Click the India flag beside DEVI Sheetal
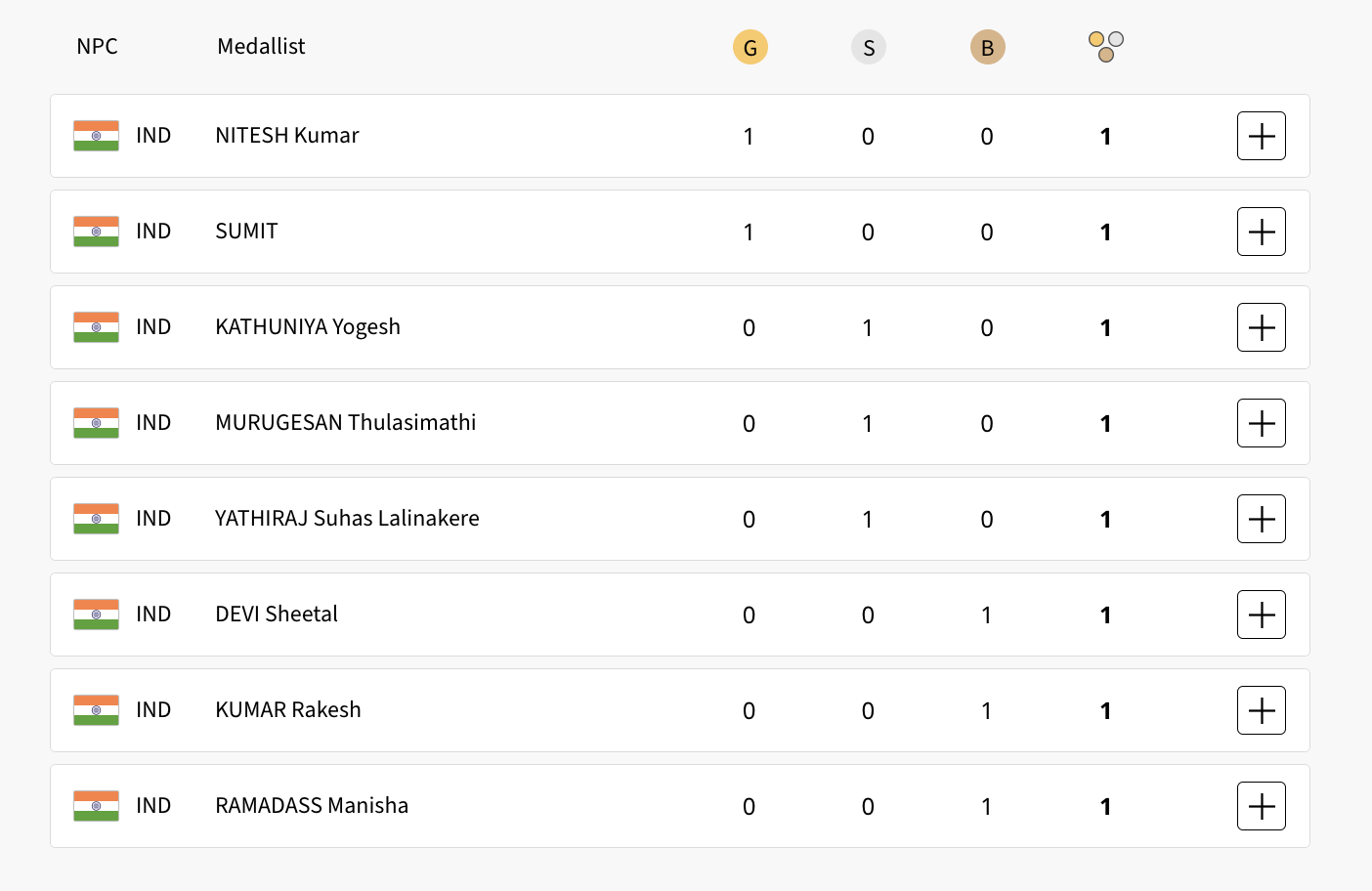 pos(96,615)
